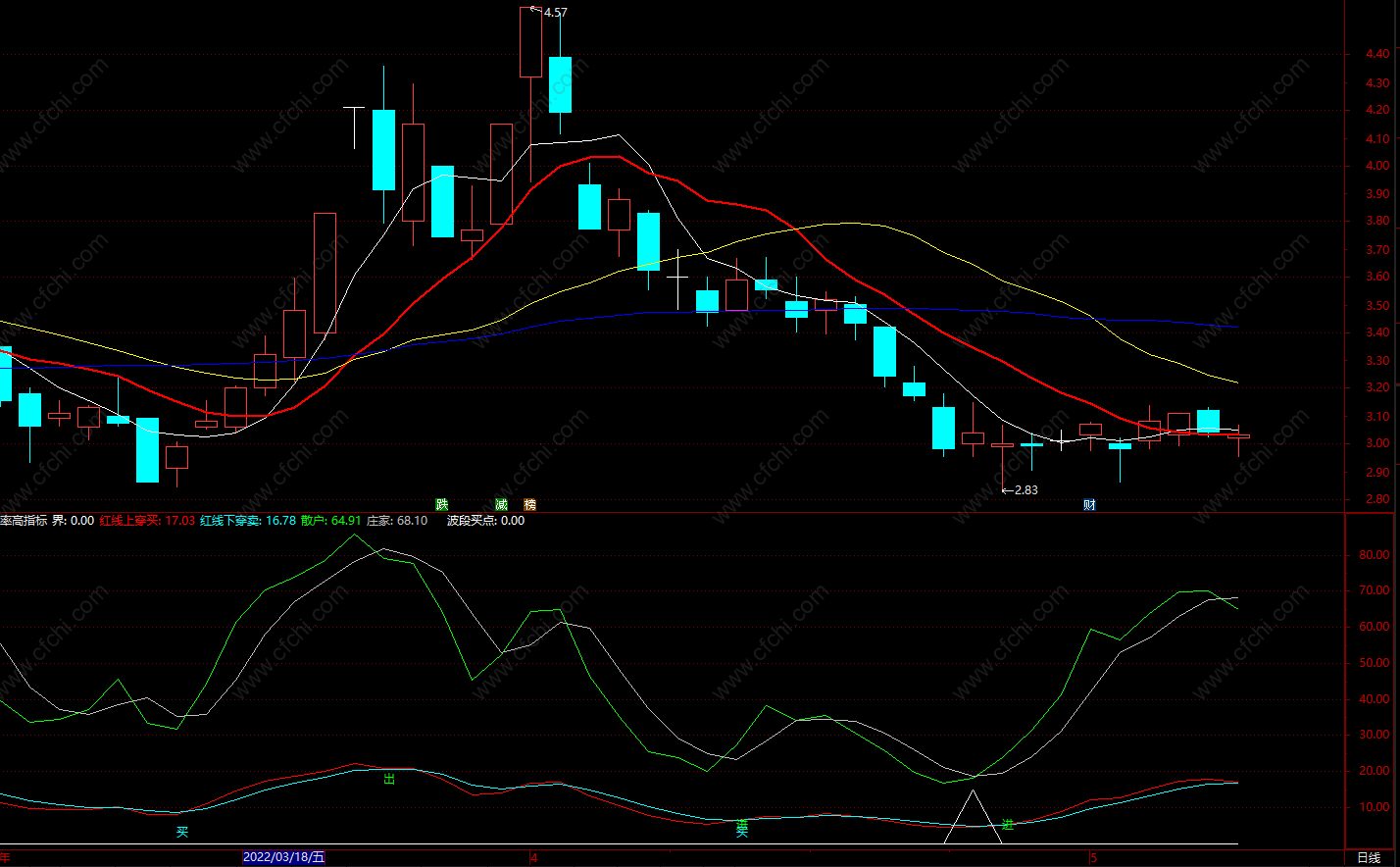The height and width of the screenshot is (867, 1400).
Task: Click the tall hollow red candlestick at the 4.57 peak
Action: pyautogui.click(x=530, y=42)
